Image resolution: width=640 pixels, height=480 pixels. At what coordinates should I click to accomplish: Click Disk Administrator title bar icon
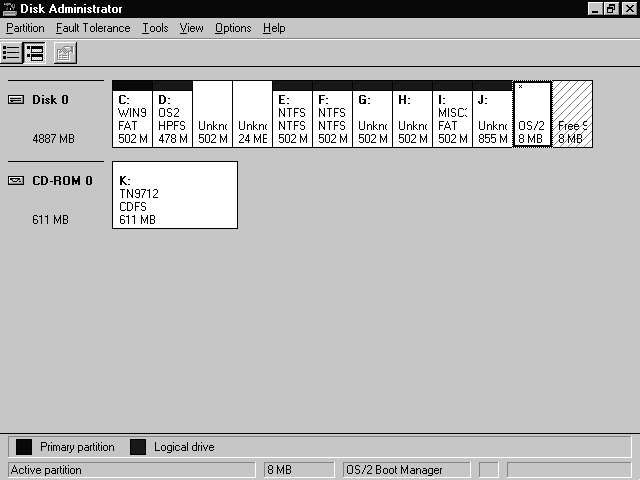tap(10, 8)
